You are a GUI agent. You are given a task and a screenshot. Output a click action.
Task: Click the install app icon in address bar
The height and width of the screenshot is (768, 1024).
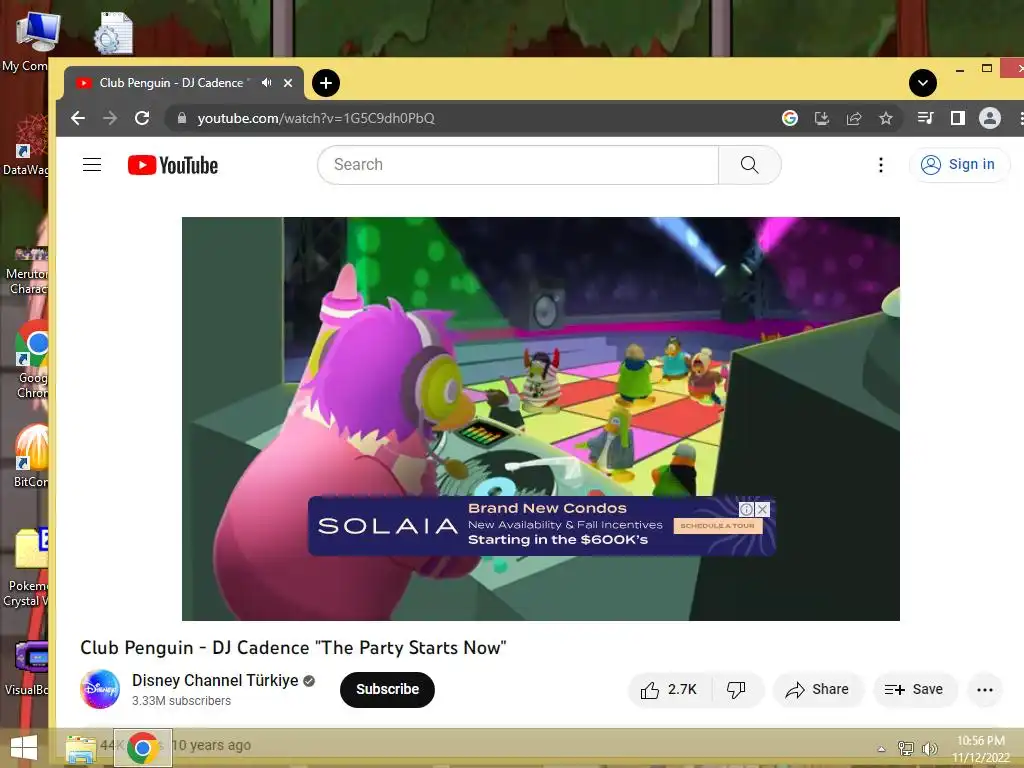pyautogui.click(x=822, y=118)
